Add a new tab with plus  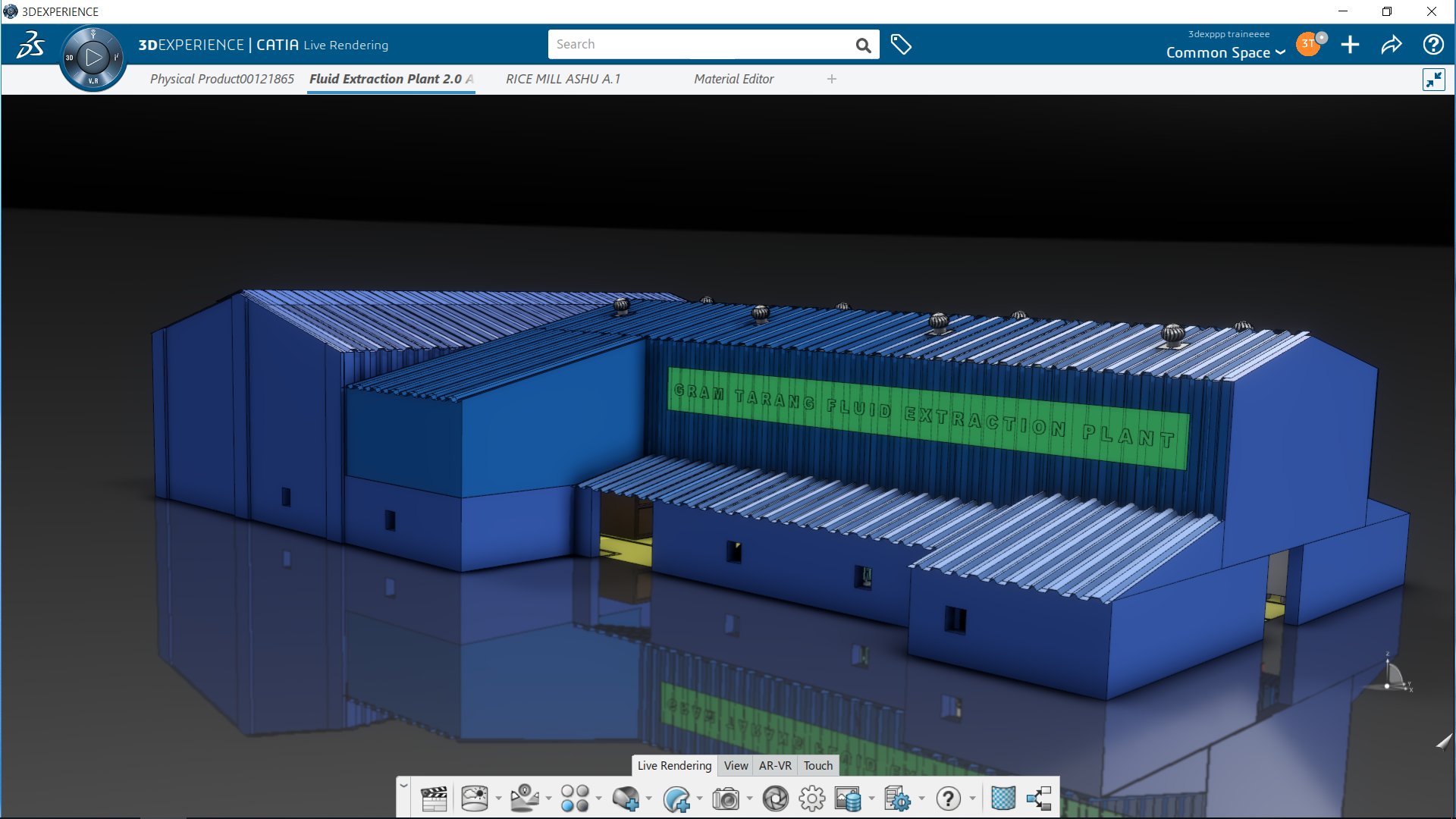point(832,79)
